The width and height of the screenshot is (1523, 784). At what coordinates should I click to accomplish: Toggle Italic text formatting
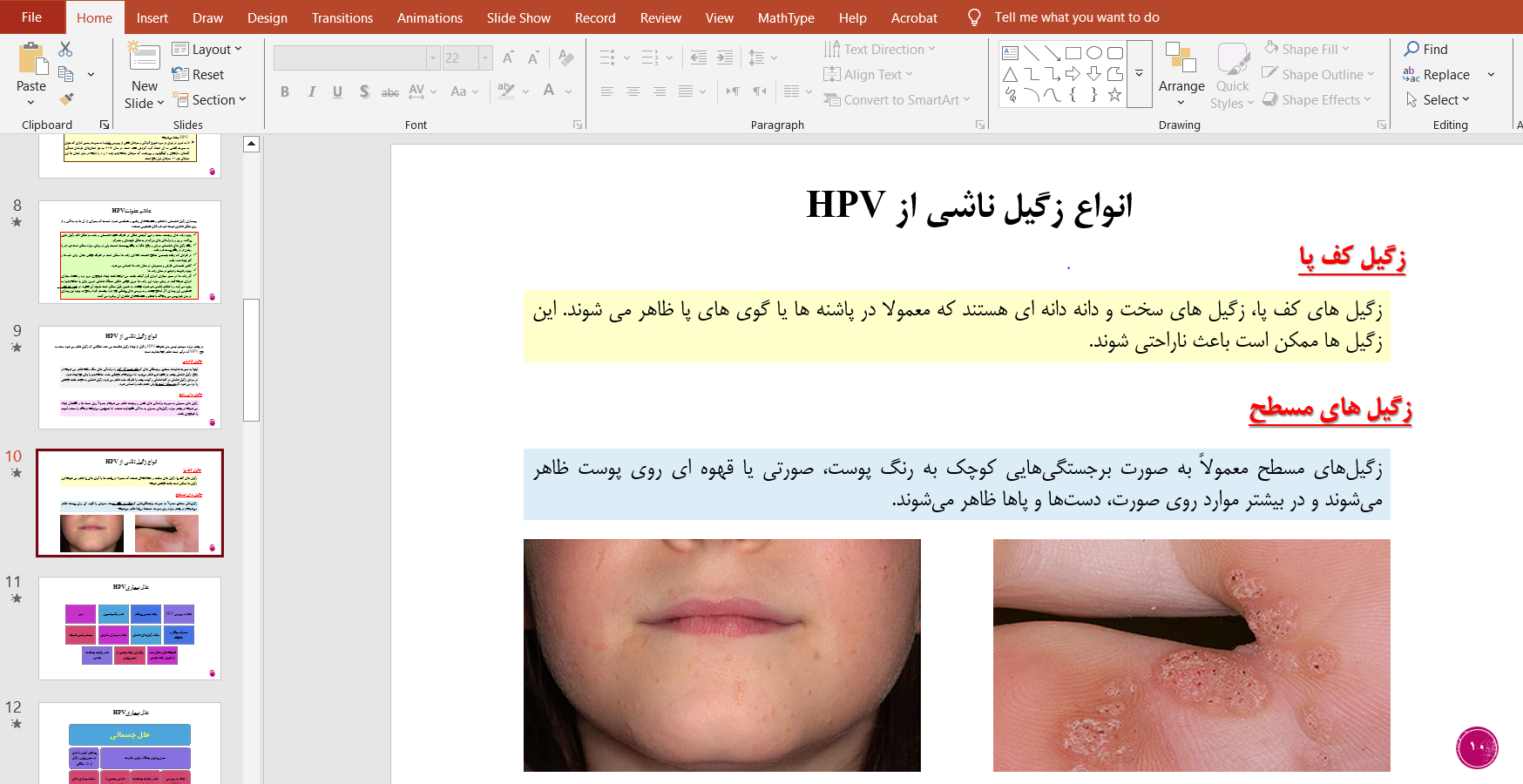pos(311,91)
